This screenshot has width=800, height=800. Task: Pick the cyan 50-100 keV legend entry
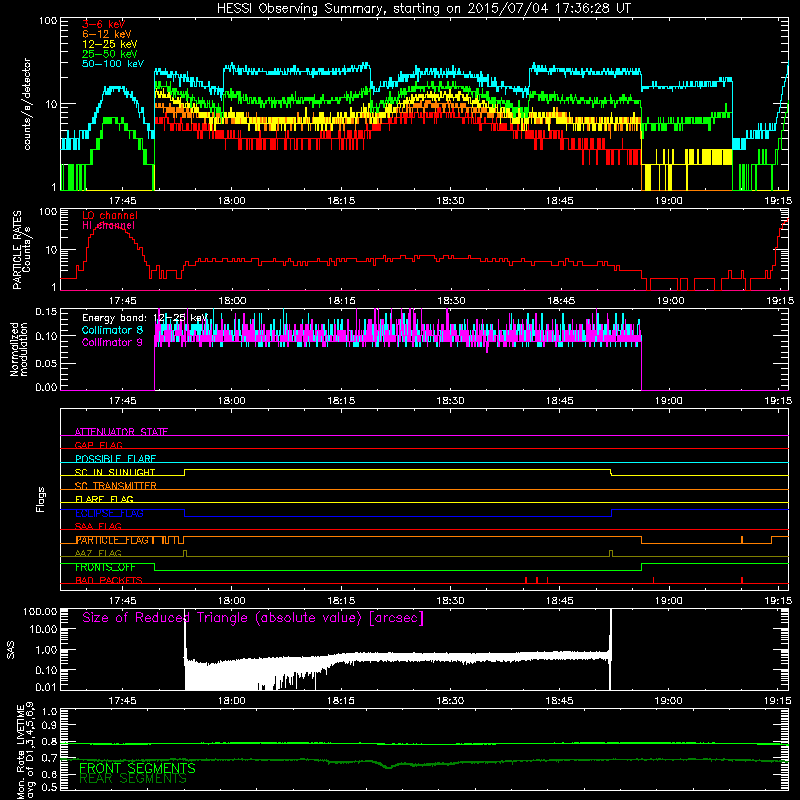(x=113, y=64)
